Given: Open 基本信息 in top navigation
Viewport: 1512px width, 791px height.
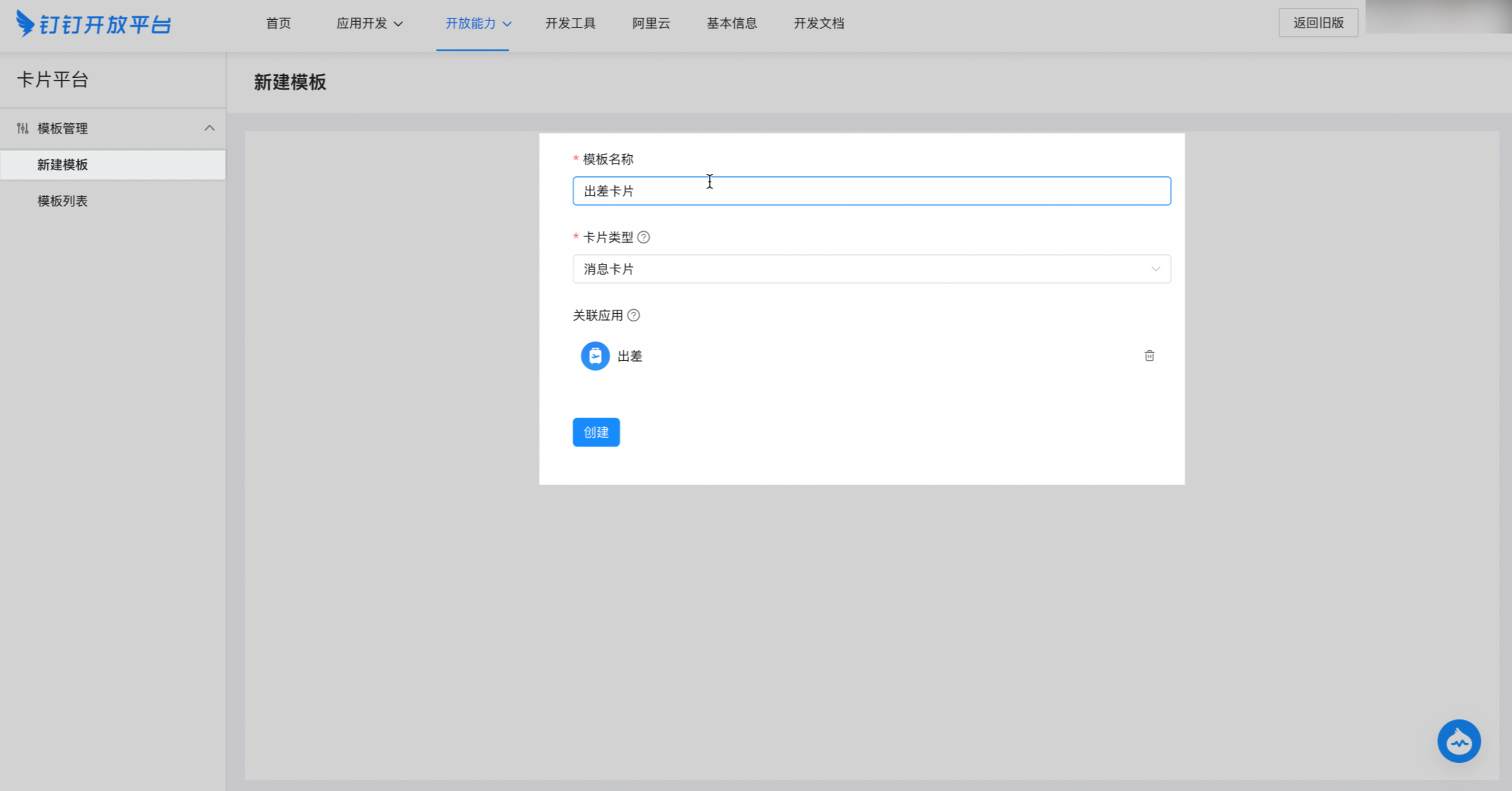Looking at the screenshot, I should (x=732, y=24).
